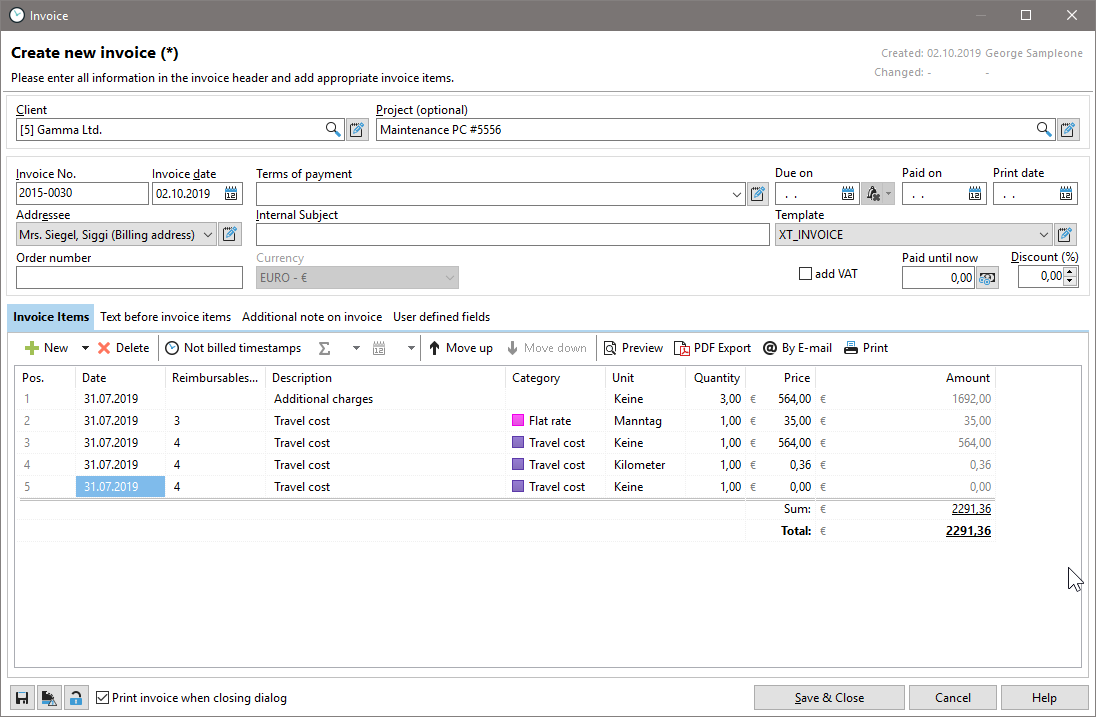Click the lock icon at bottom left

tap(76, 698)
